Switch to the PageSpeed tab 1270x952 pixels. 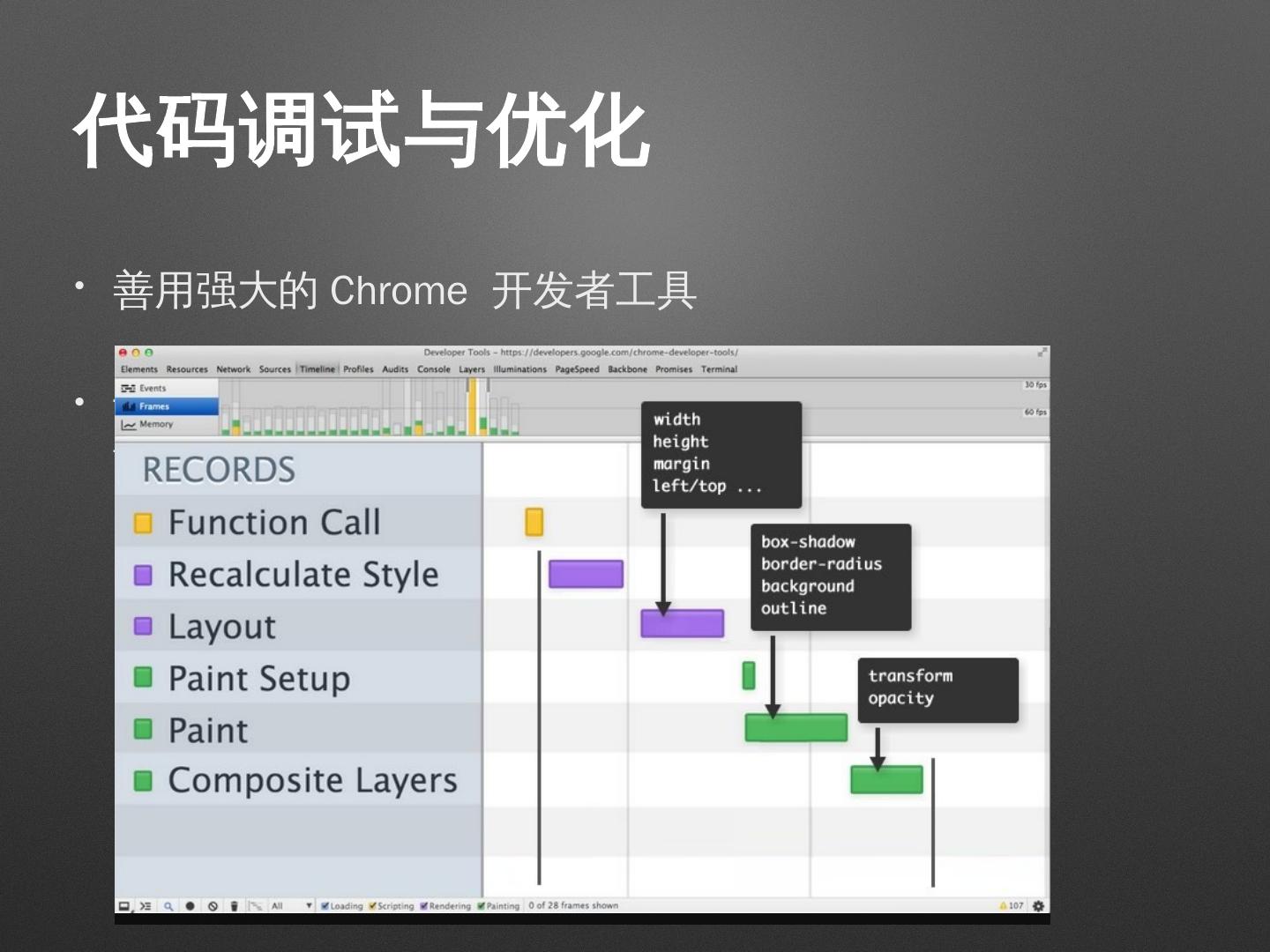(577, 369)
